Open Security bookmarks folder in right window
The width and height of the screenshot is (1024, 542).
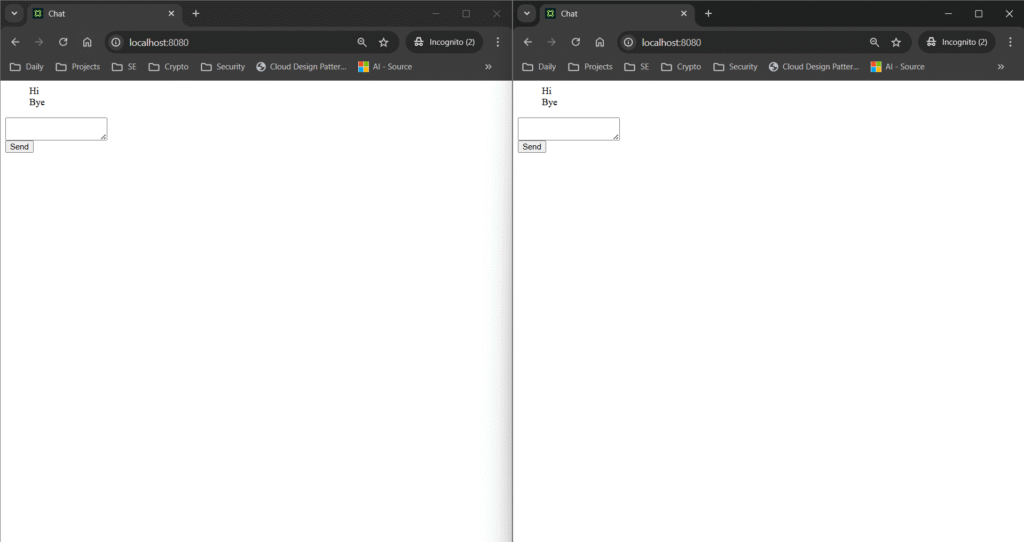point(735,67)
